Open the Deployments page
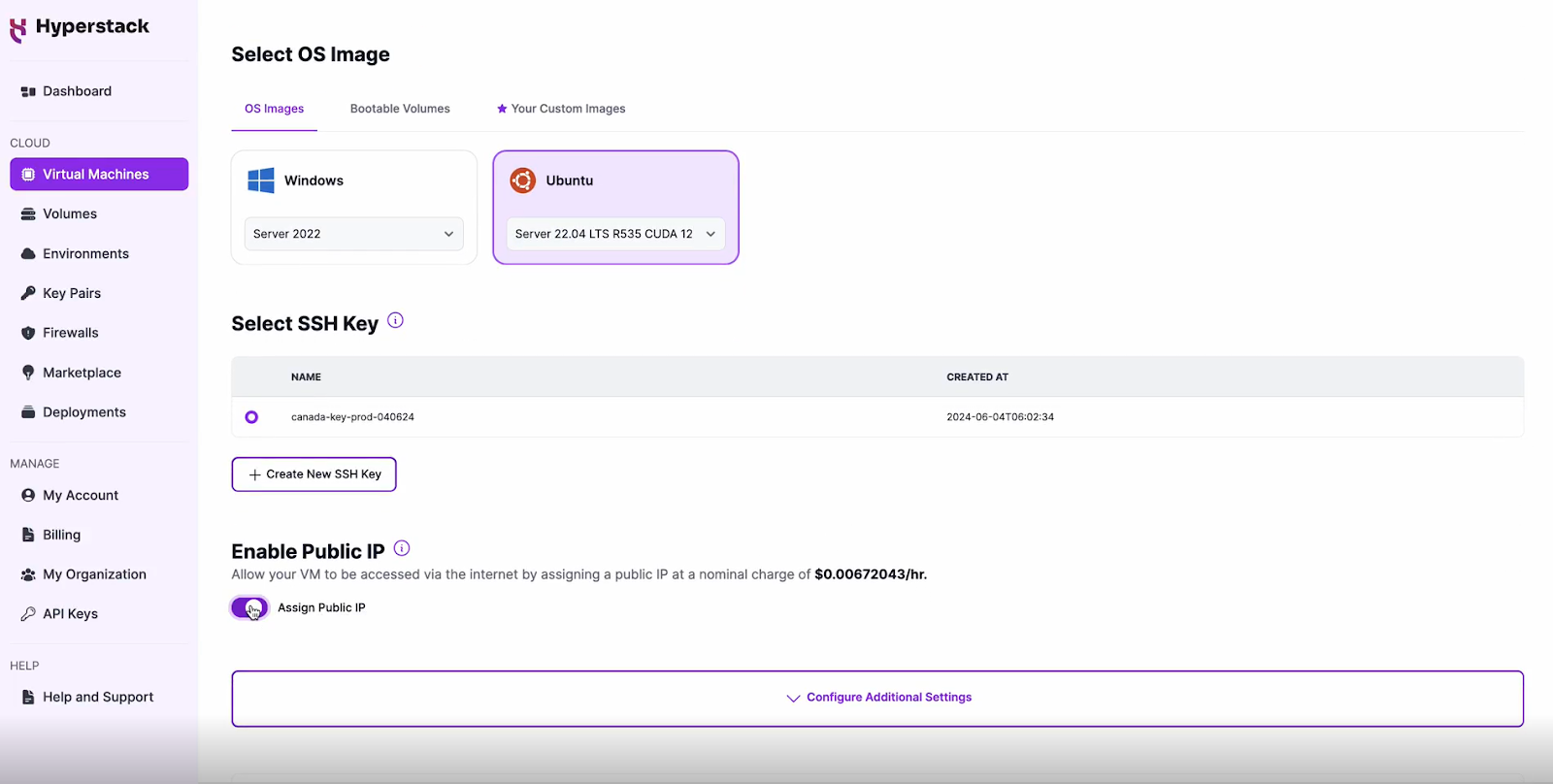 coord(99,412)
